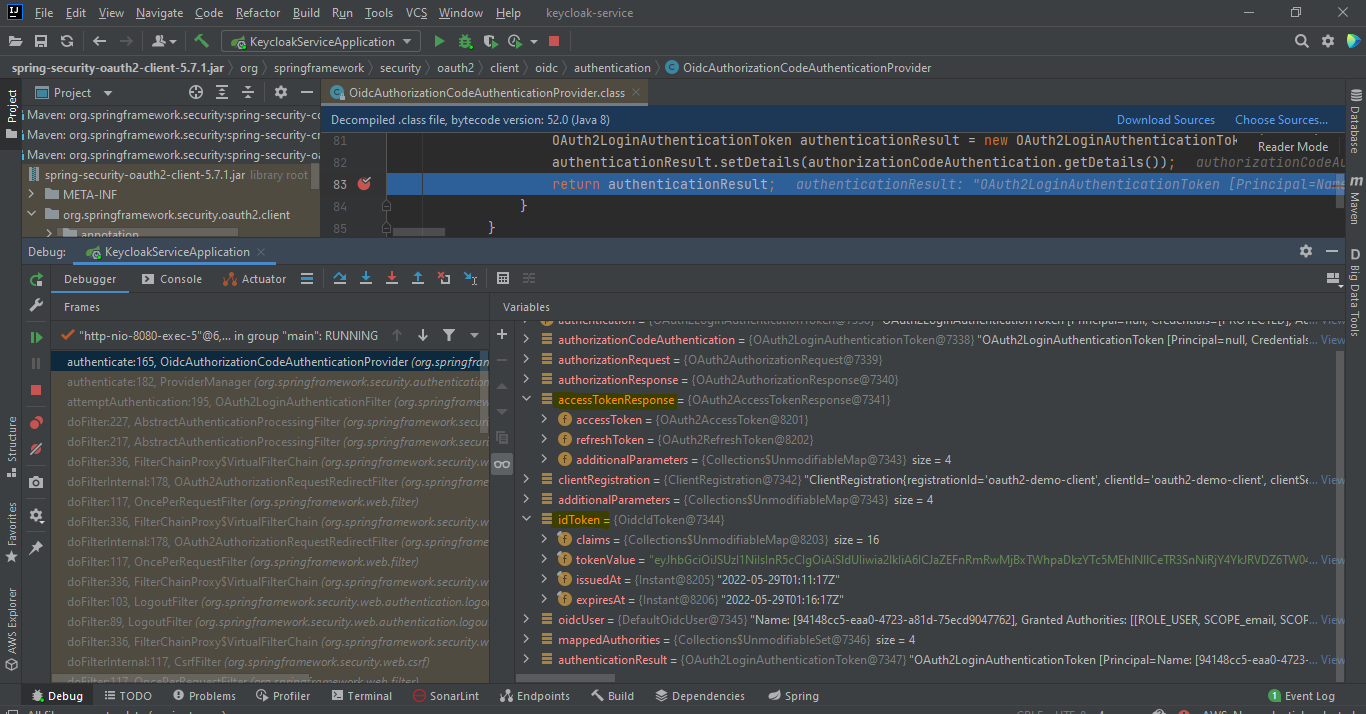Open the Terminal tool window tab
This screenshot has width=1366, height=714.
(x=363, y=696)
